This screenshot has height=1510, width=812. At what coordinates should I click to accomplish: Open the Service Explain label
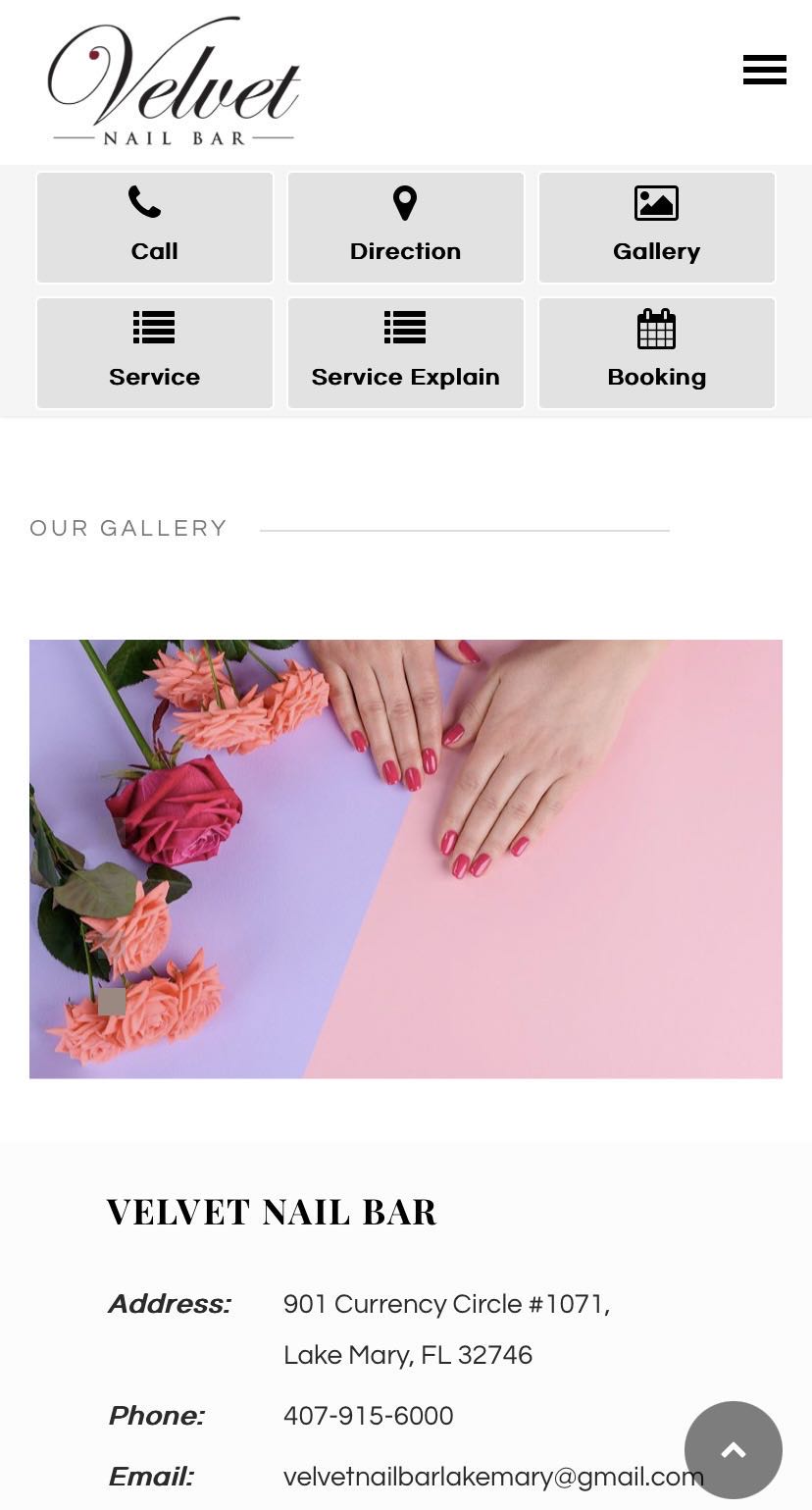click(405, 377)
